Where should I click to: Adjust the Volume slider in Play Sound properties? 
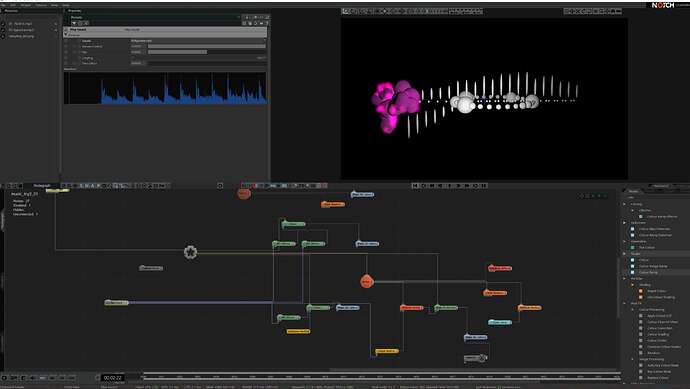click(x=207, y=46)
